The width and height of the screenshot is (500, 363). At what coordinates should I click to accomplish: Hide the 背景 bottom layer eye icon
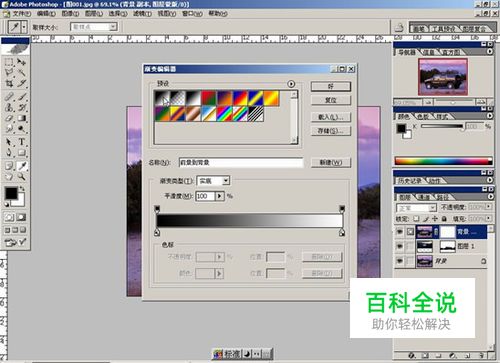[x=399, y=261]
